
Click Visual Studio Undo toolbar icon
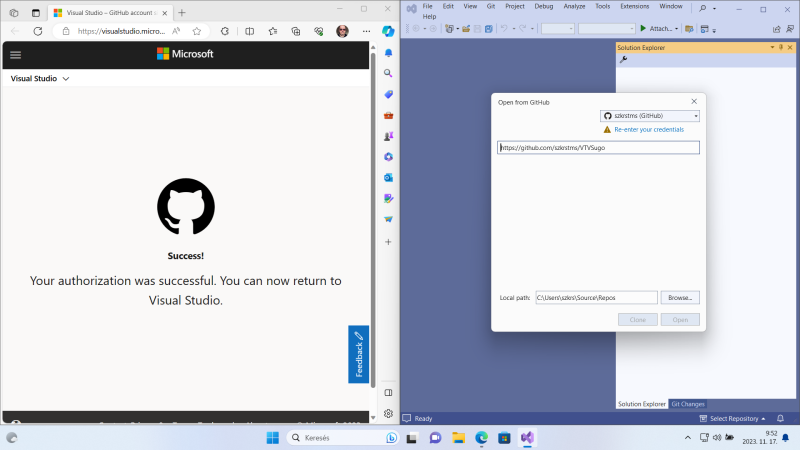tap(504, 29)
